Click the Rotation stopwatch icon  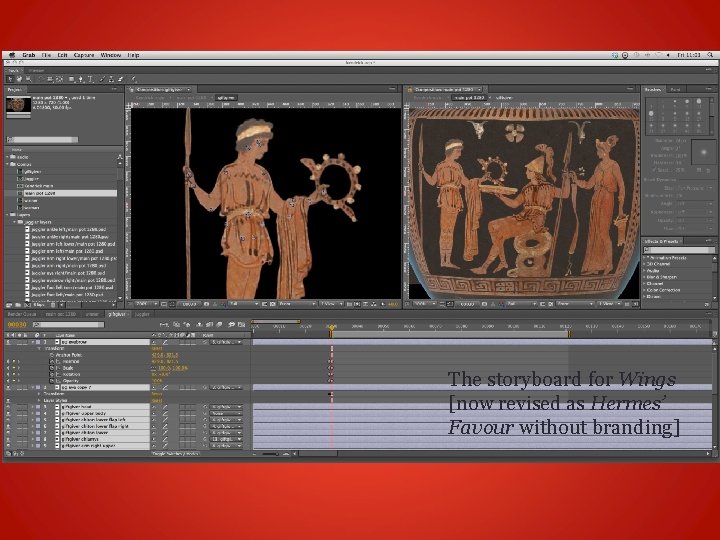[x=50, y=374]
